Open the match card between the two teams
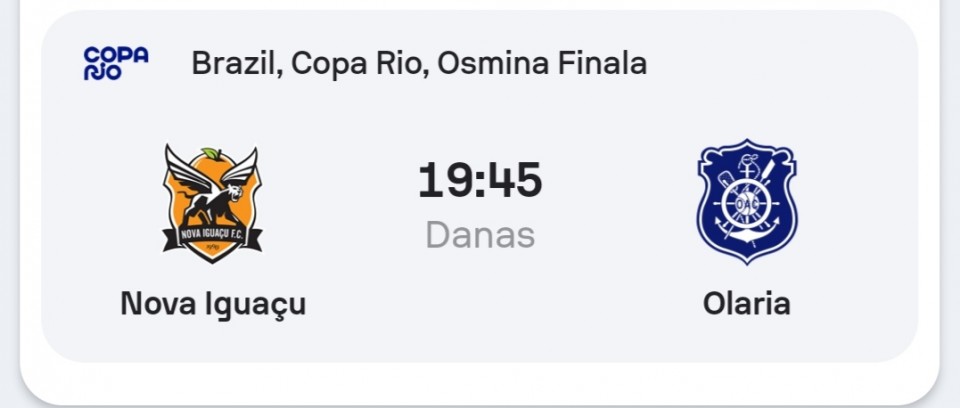Image resolution: width=960 pixels, height=408 pixels. pos(479,186)
